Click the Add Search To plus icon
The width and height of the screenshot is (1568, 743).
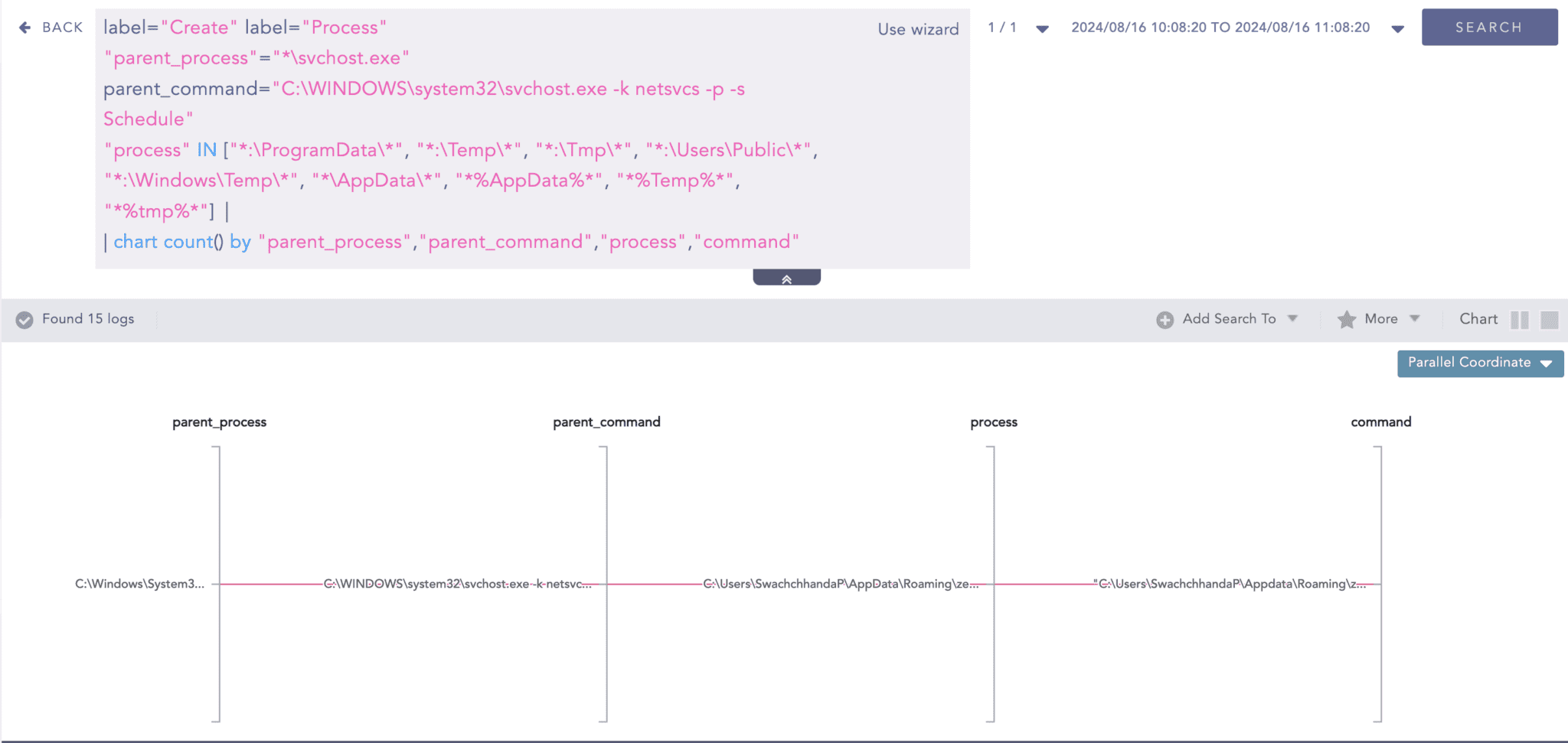click(x=1165, y=320)
